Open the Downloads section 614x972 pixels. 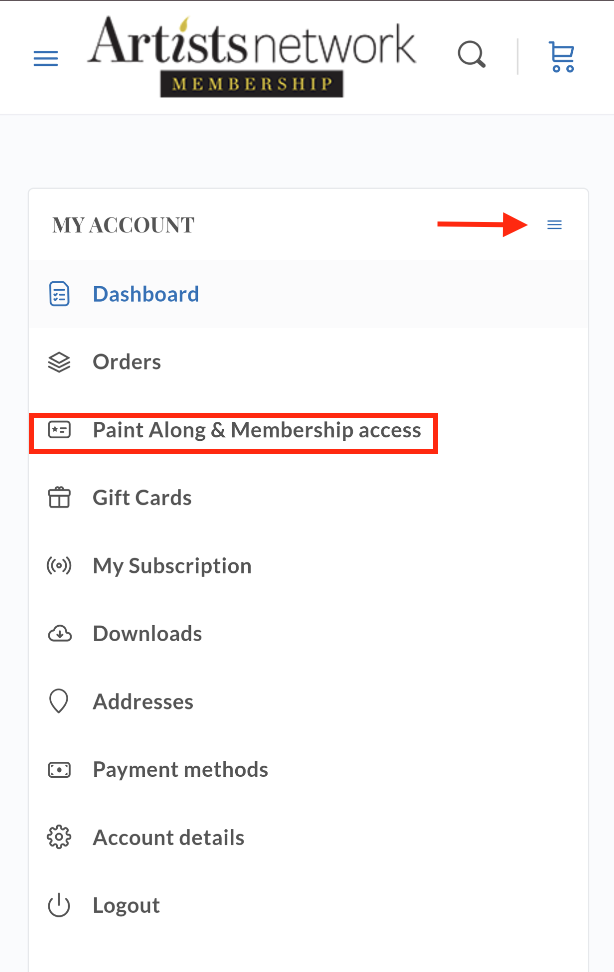tap(147, 634)
